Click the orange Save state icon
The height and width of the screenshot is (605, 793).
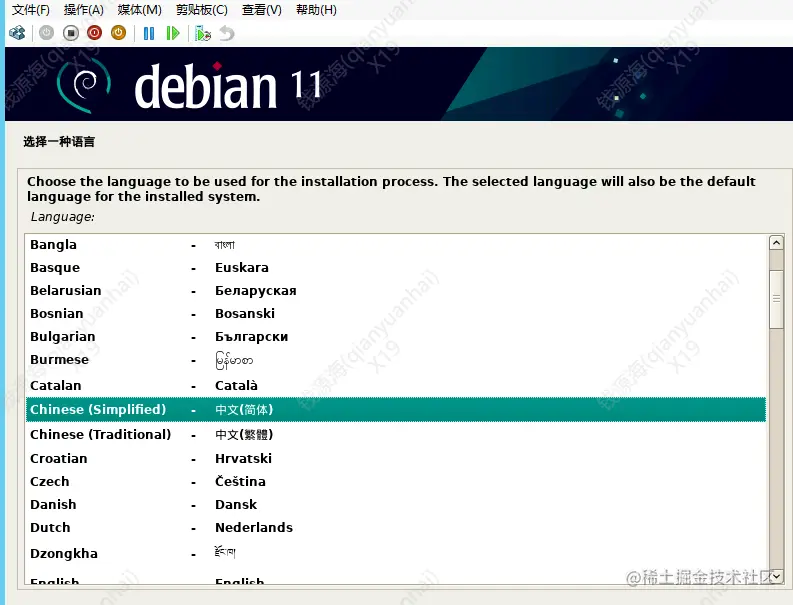[x=118, y=33]
